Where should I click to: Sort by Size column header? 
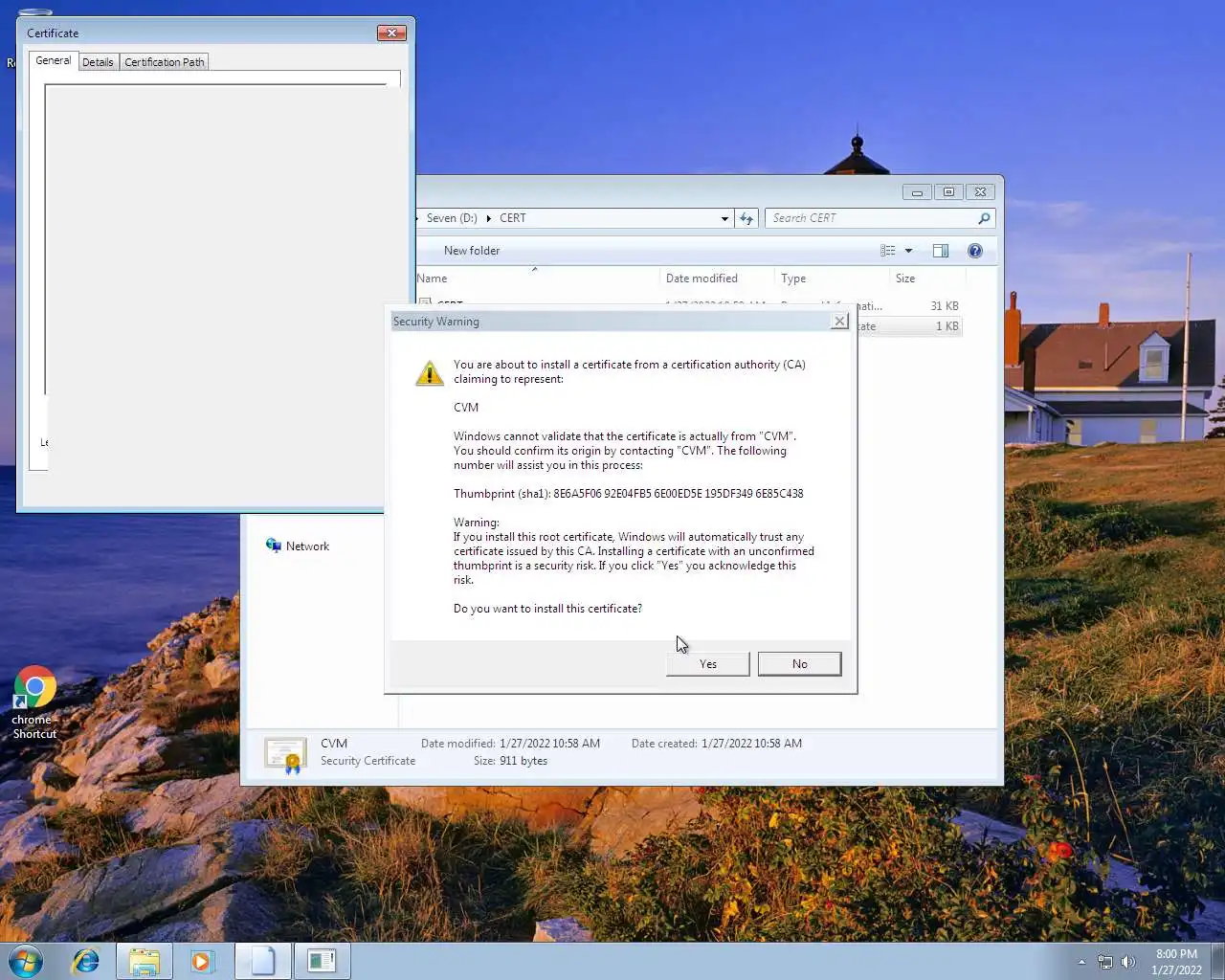[927, 278]
